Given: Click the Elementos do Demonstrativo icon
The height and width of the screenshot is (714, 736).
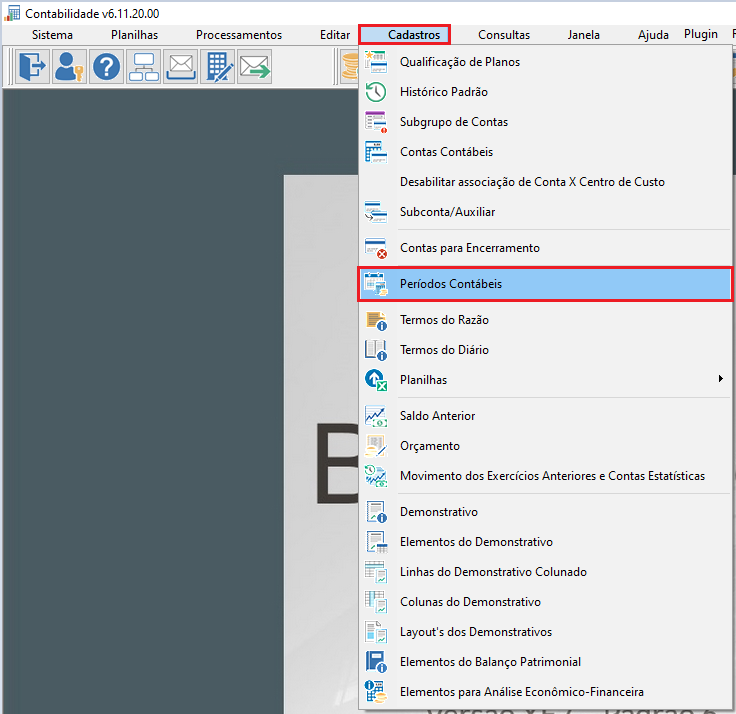Looking at the screenshot, I should (376, 542).
